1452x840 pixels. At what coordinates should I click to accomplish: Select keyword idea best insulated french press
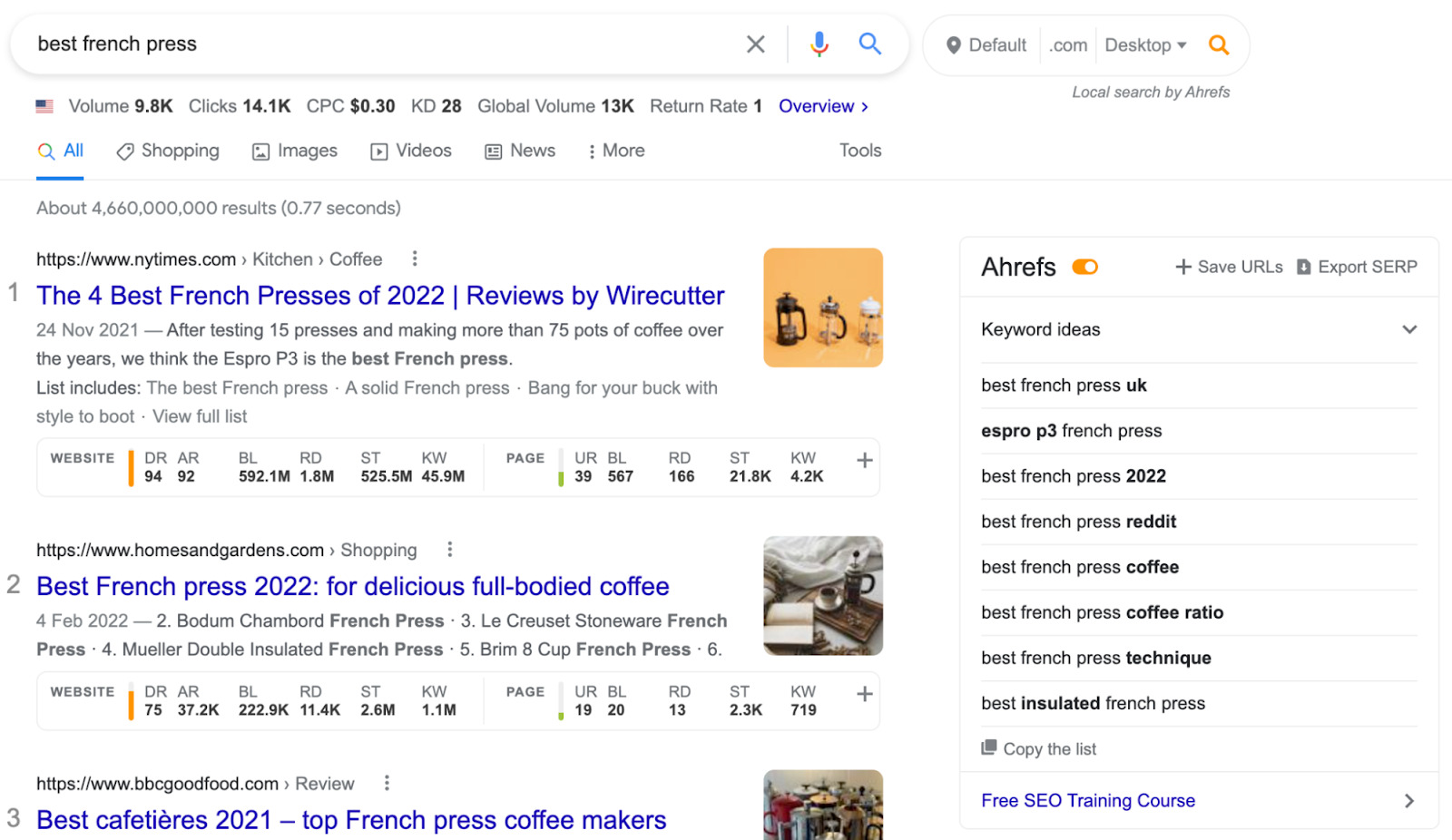(1093, 703)
